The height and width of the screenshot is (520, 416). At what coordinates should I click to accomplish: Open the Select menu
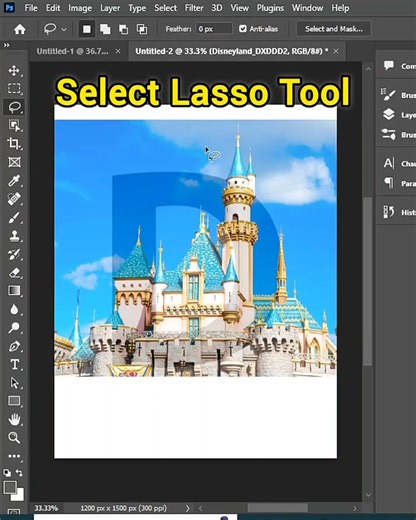pyautogui.click(x=165, y=8)
